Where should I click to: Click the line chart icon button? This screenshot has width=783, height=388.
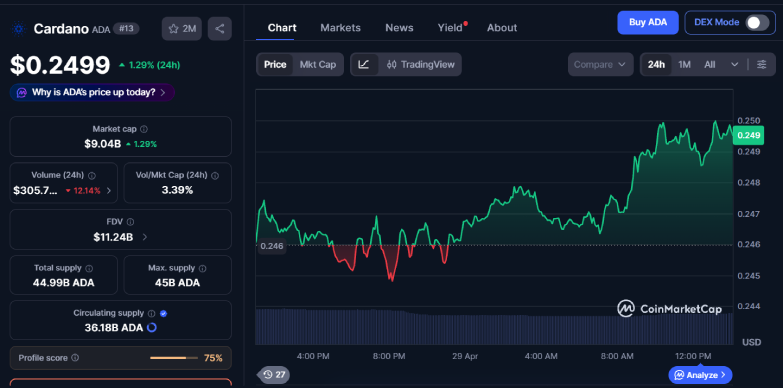coord(364,64)
